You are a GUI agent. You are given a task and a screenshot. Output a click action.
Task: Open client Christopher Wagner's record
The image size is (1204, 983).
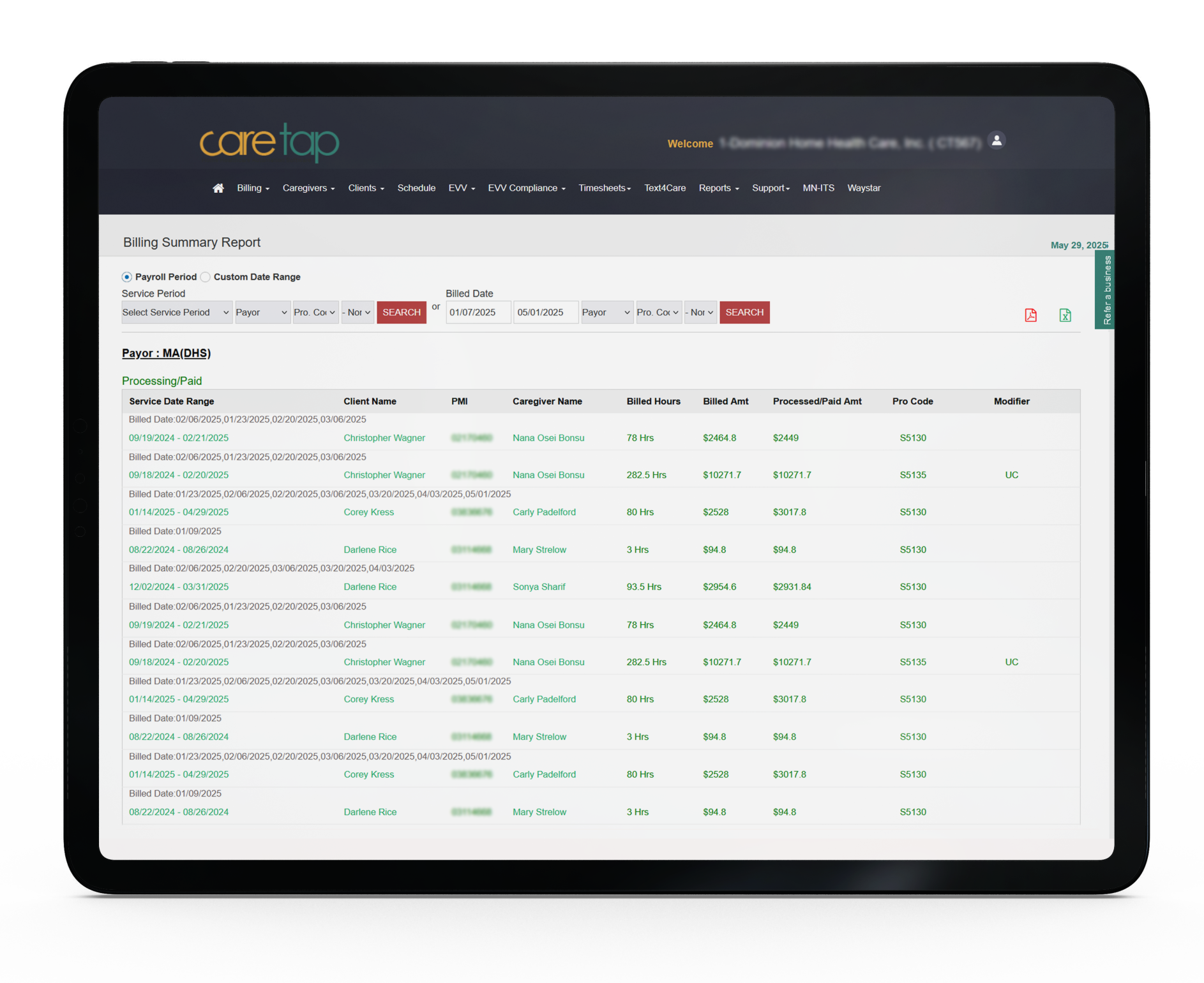click(x=384, y=438)
